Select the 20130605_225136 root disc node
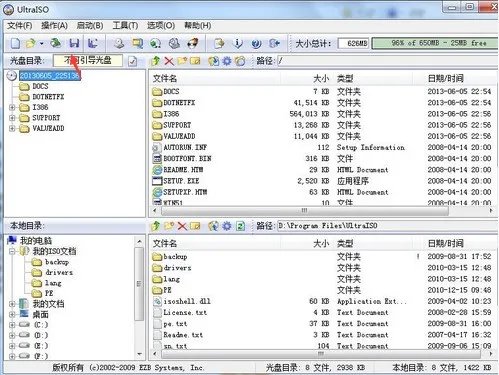Viewport: 499px width, 375px height. [49, 76]
